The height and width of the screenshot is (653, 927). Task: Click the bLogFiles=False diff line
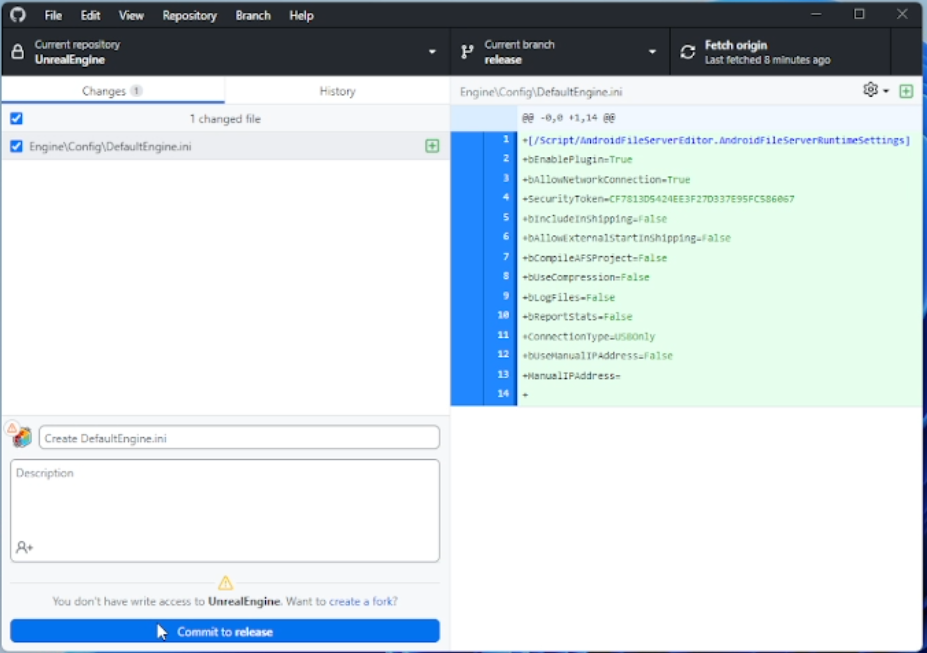point(719,297)
